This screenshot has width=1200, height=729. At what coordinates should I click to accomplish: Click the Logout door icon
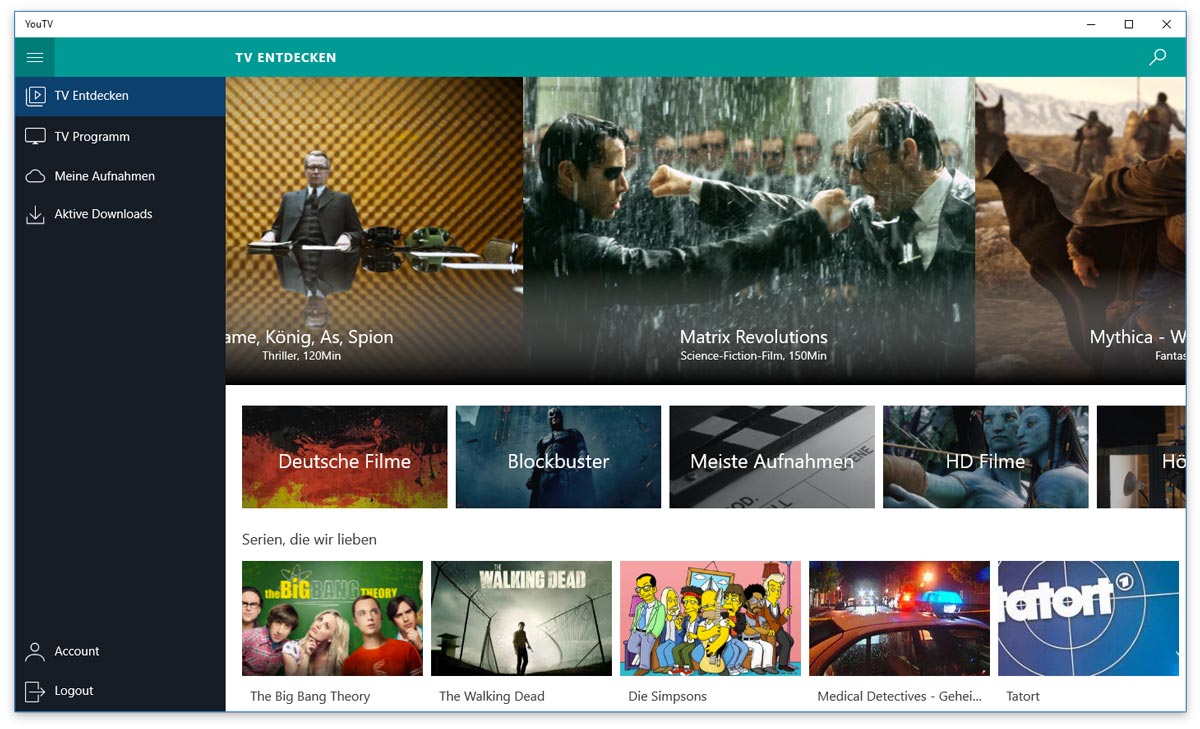click(35, 691)
